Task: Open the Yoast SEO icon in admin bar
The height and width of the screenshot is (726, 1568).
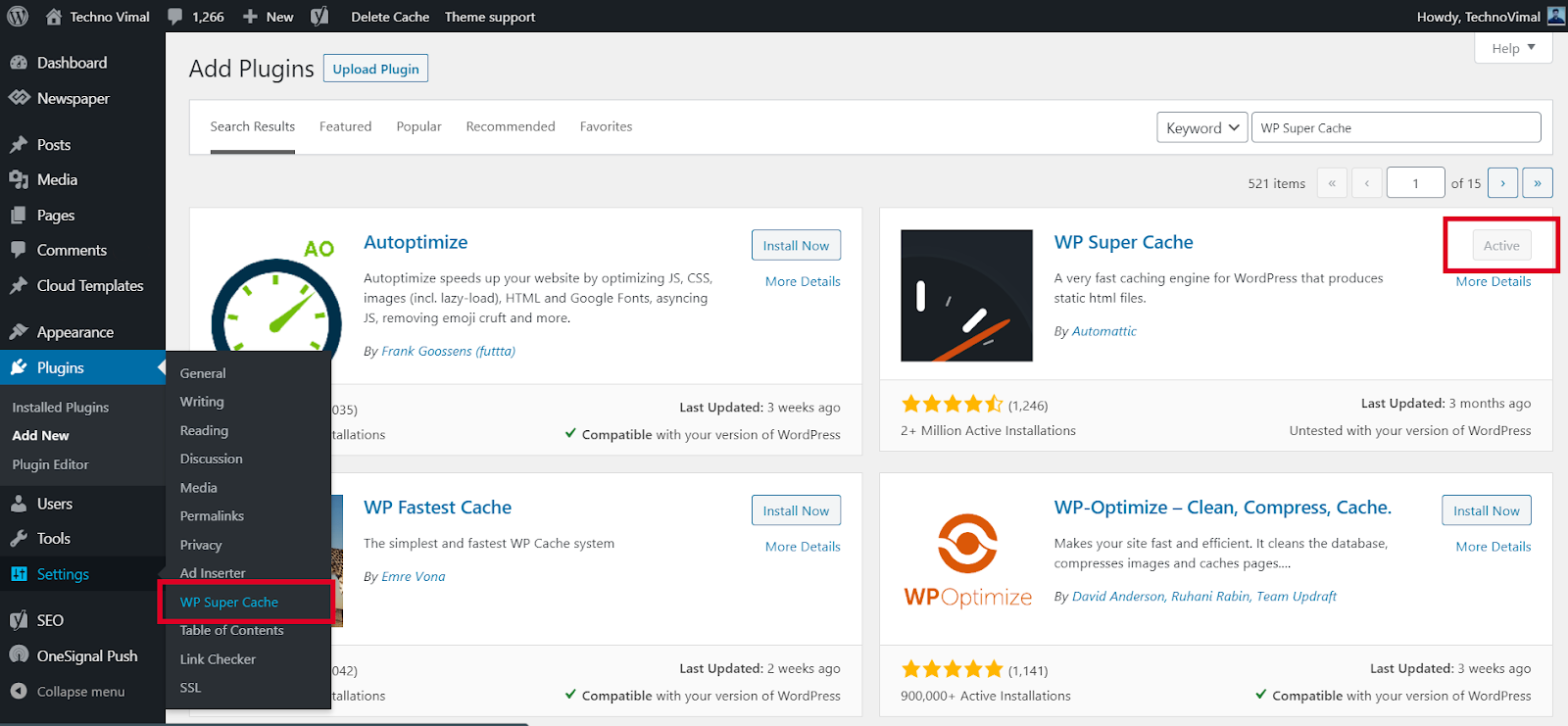Action: point(319,17)
